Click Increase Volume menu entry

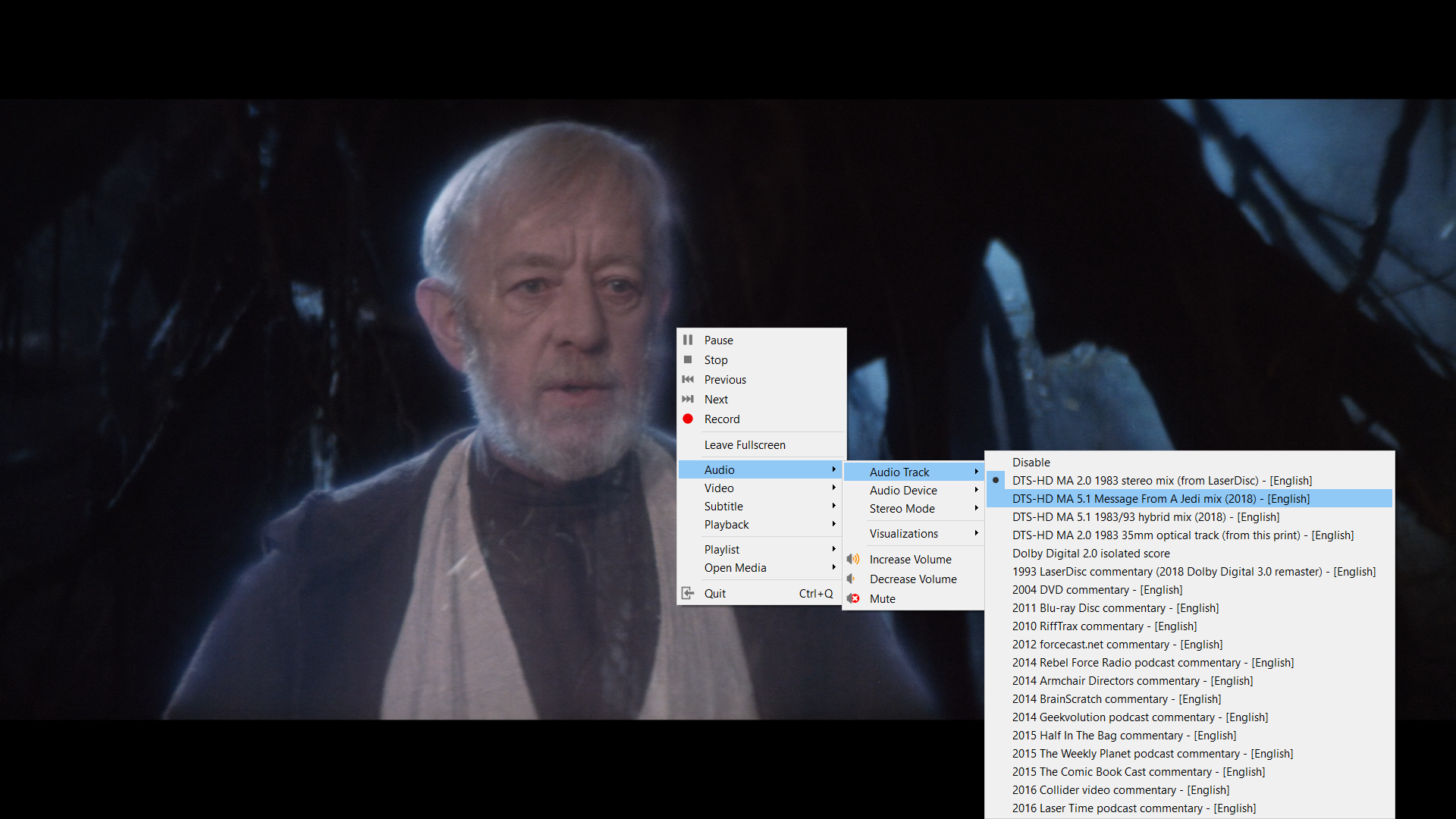[913, 559]
